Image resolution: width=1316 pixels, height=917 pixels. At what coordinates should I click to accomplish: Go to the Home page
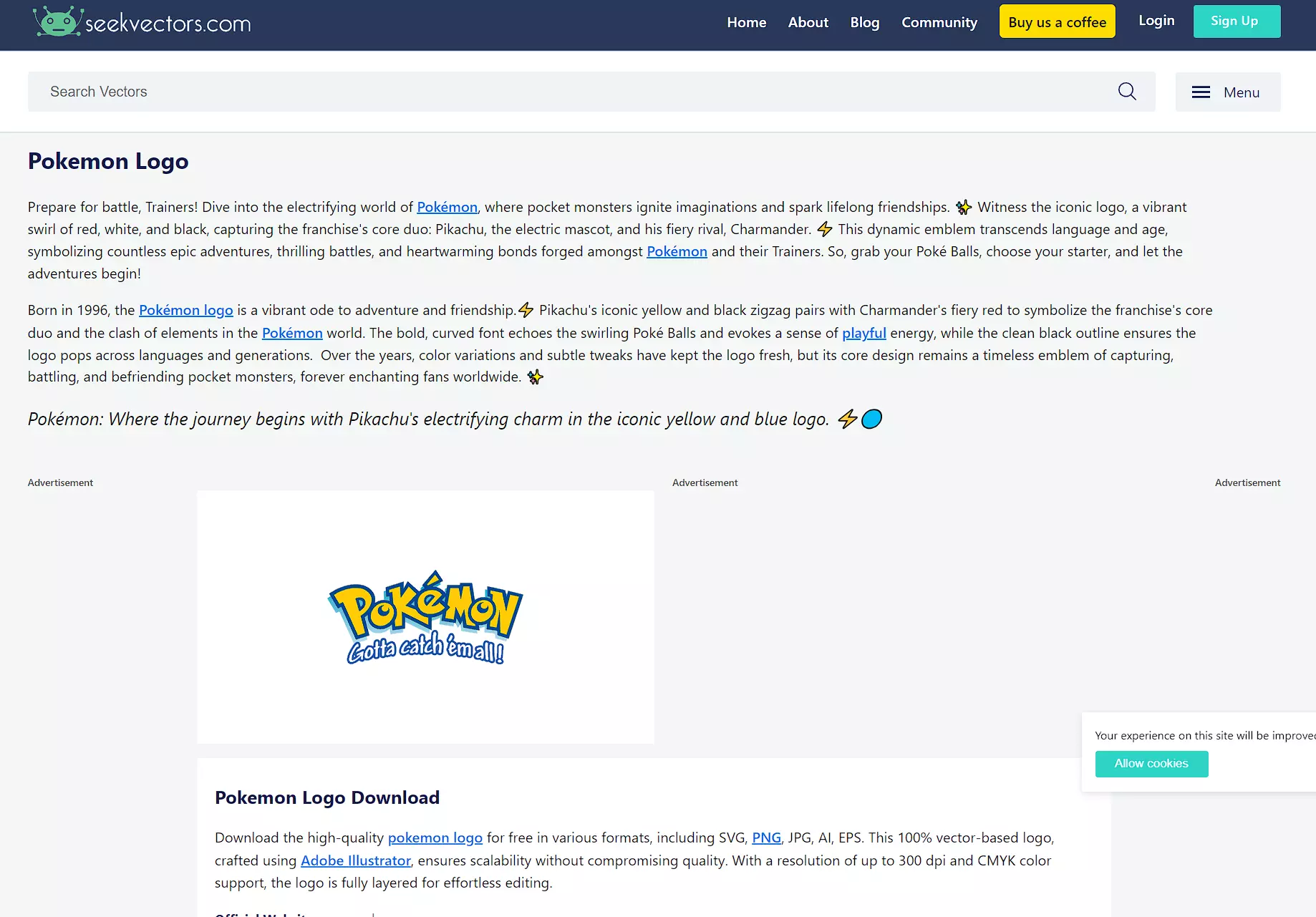[x=746, y=22]
